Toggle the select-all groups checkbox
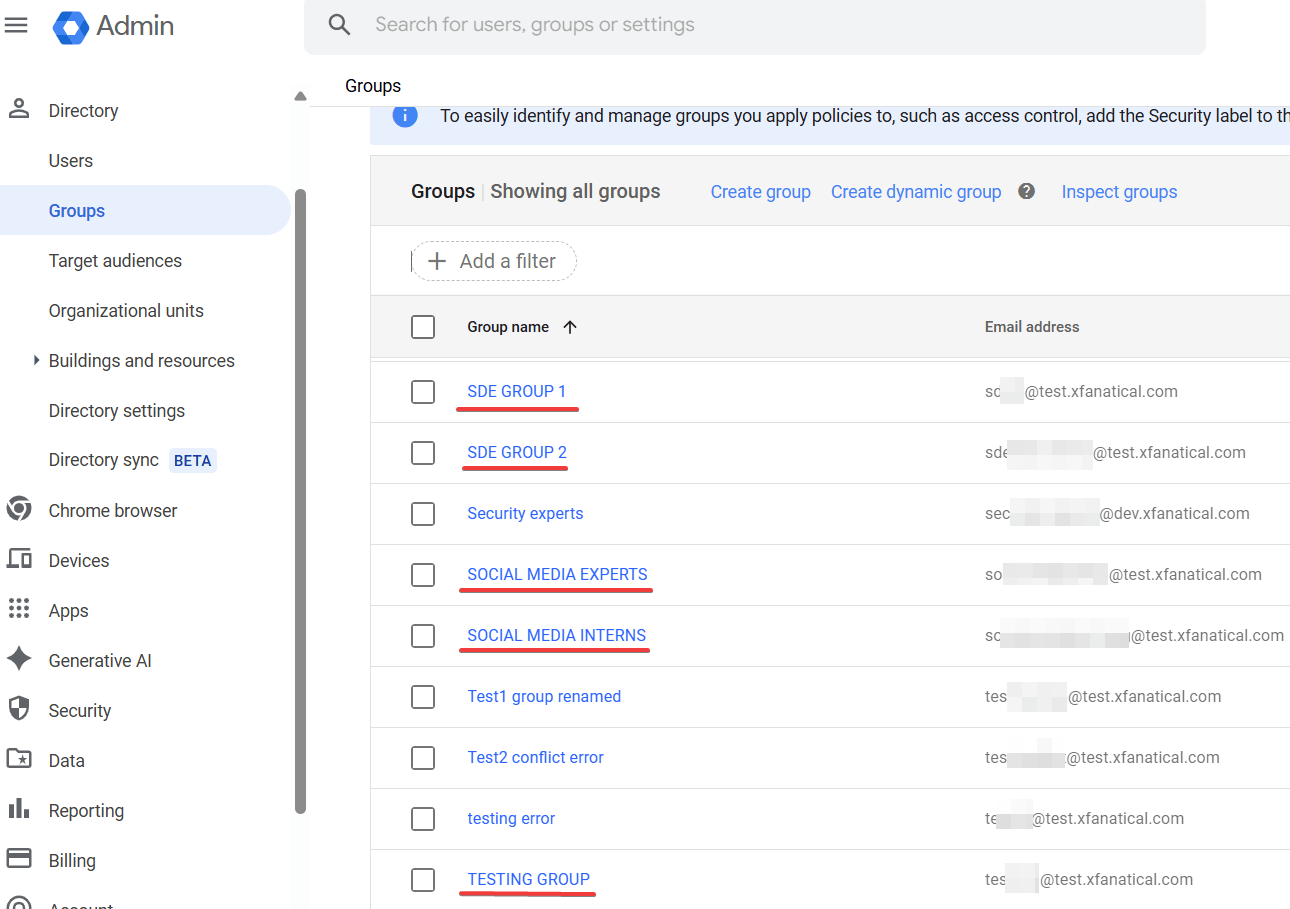This screenshot has width=1290, height=909. click(x=423, y=327)
